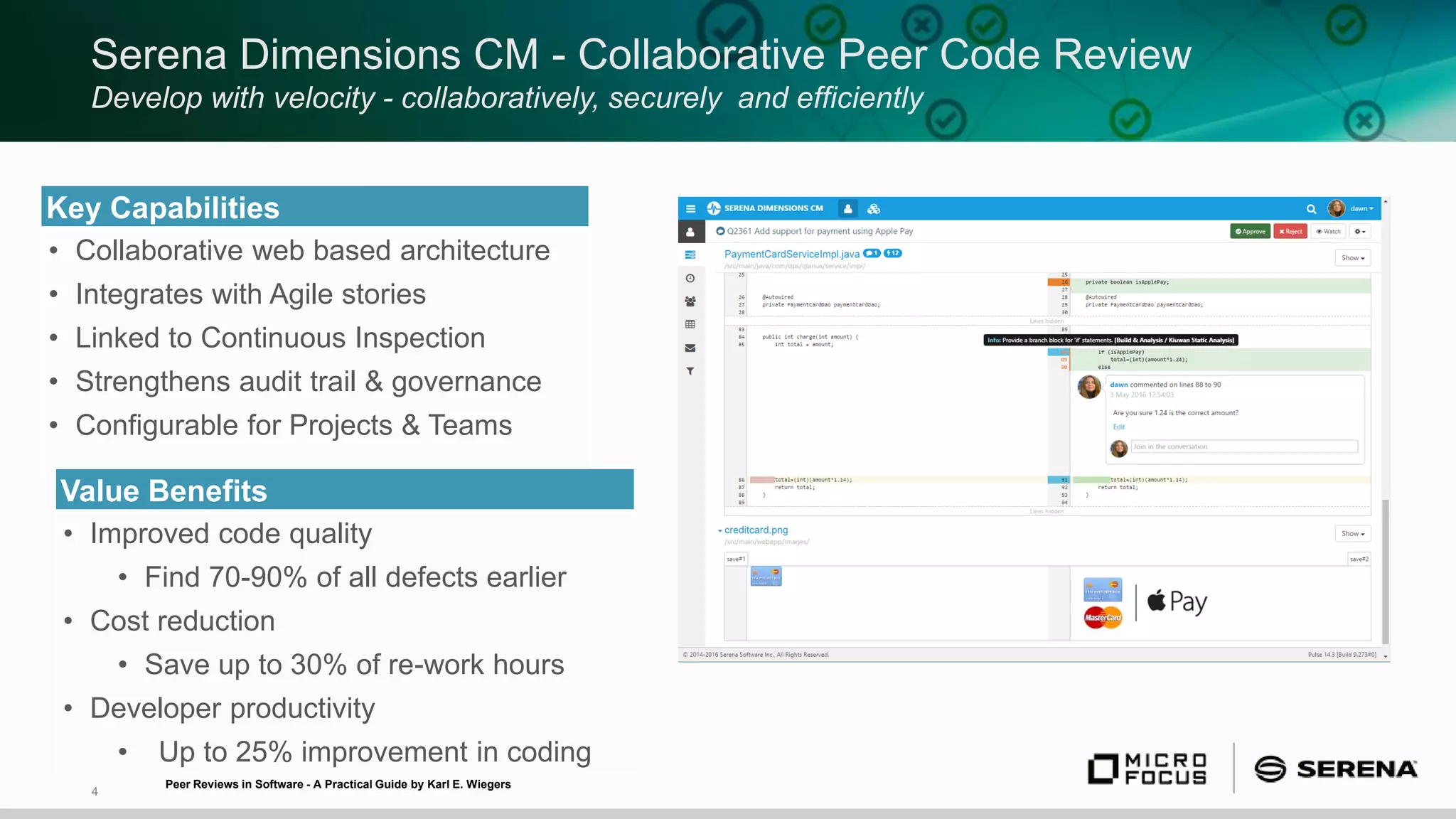Click the MasterCard logo in the new image

(x=1103, y=617)
